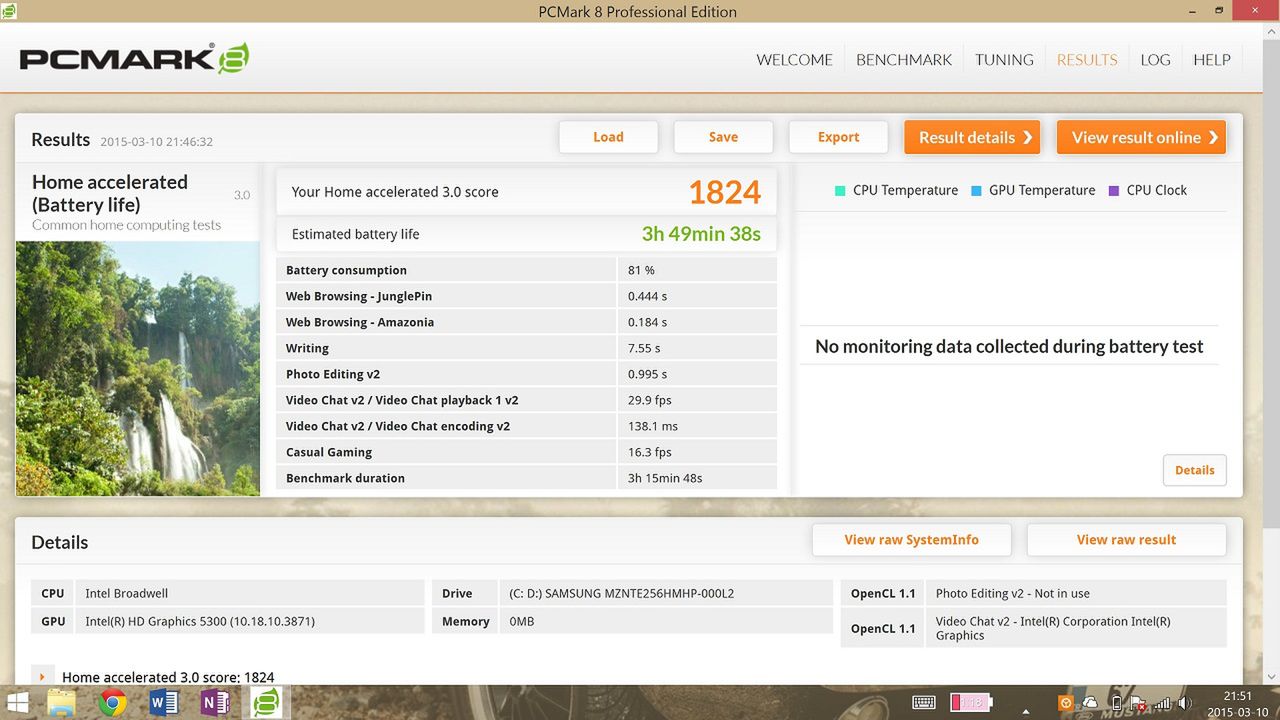Select the Intel(R) HD Graphics 5300 value

200,621
